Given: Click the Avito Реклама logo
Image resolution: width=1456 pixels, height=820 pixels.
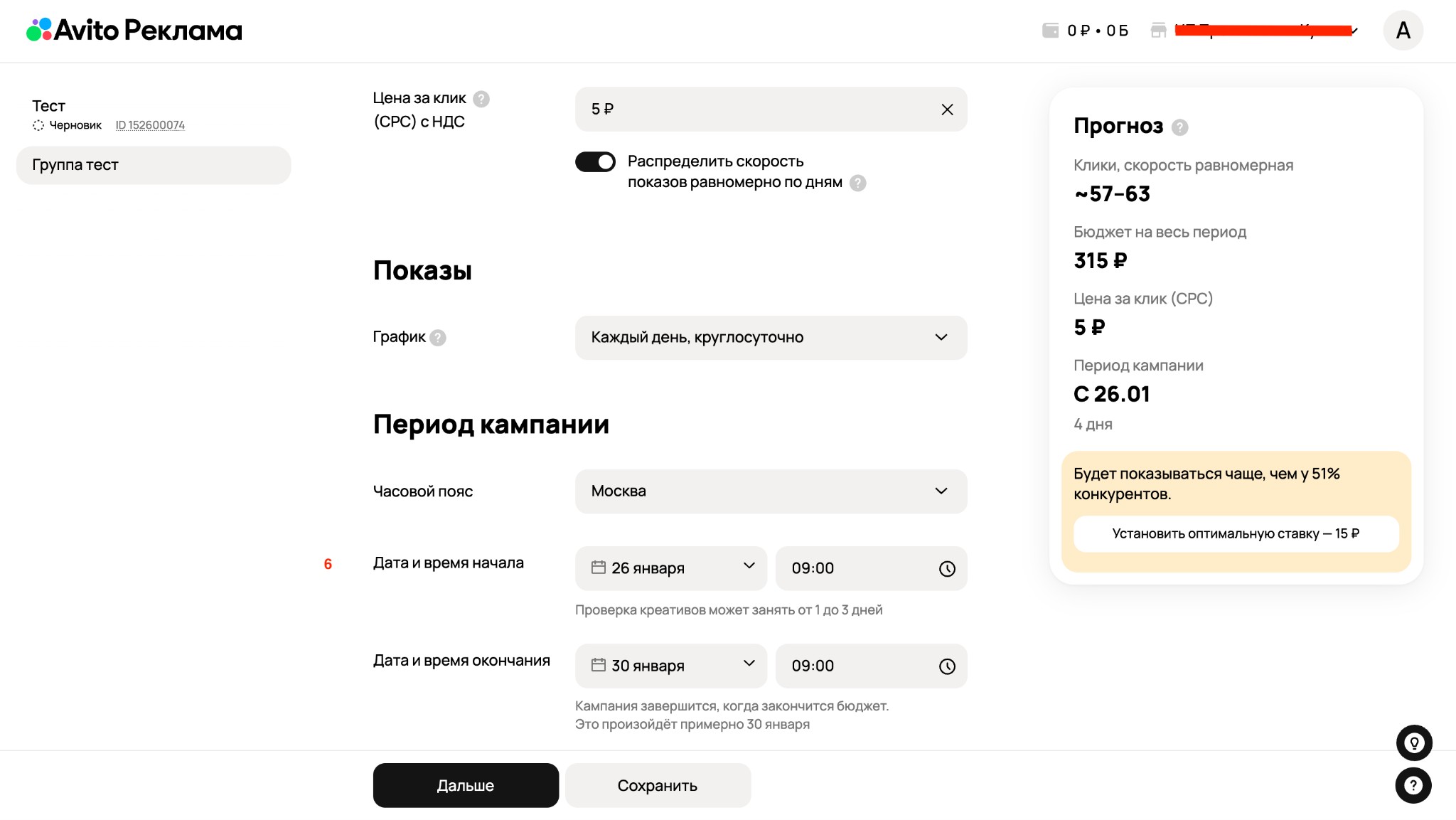Looking at the screenshot, I should [134, 30].
